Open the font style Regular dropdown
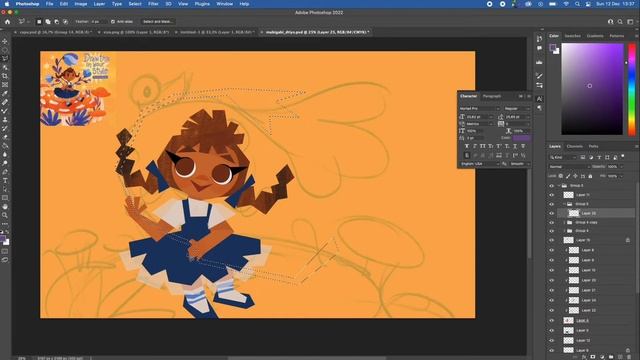This screenshot has width=640, height=360. [516, 109]
